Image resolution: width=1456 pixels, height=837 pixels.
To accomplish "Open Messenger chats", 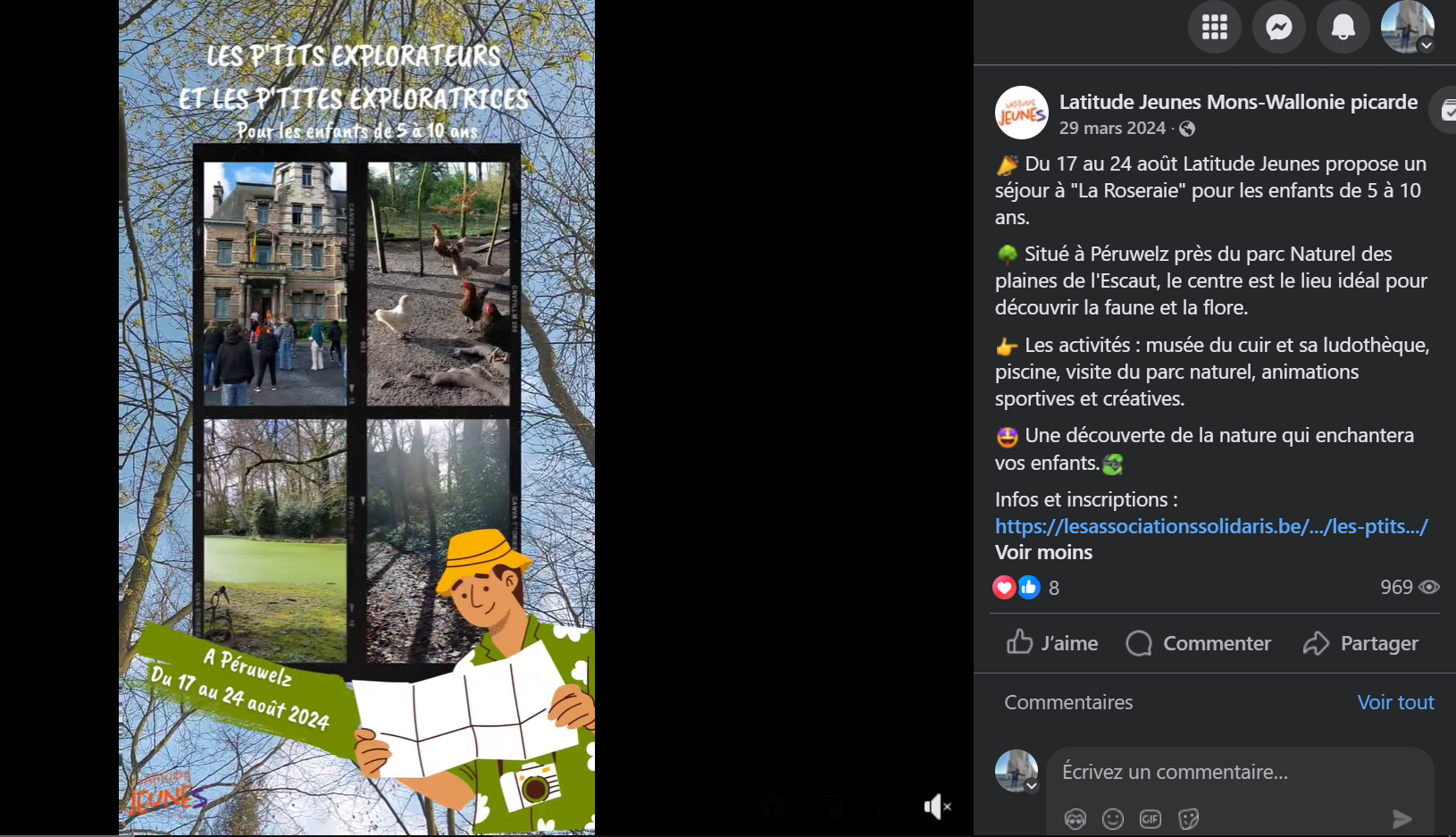I will click(x=1279, y=27).
